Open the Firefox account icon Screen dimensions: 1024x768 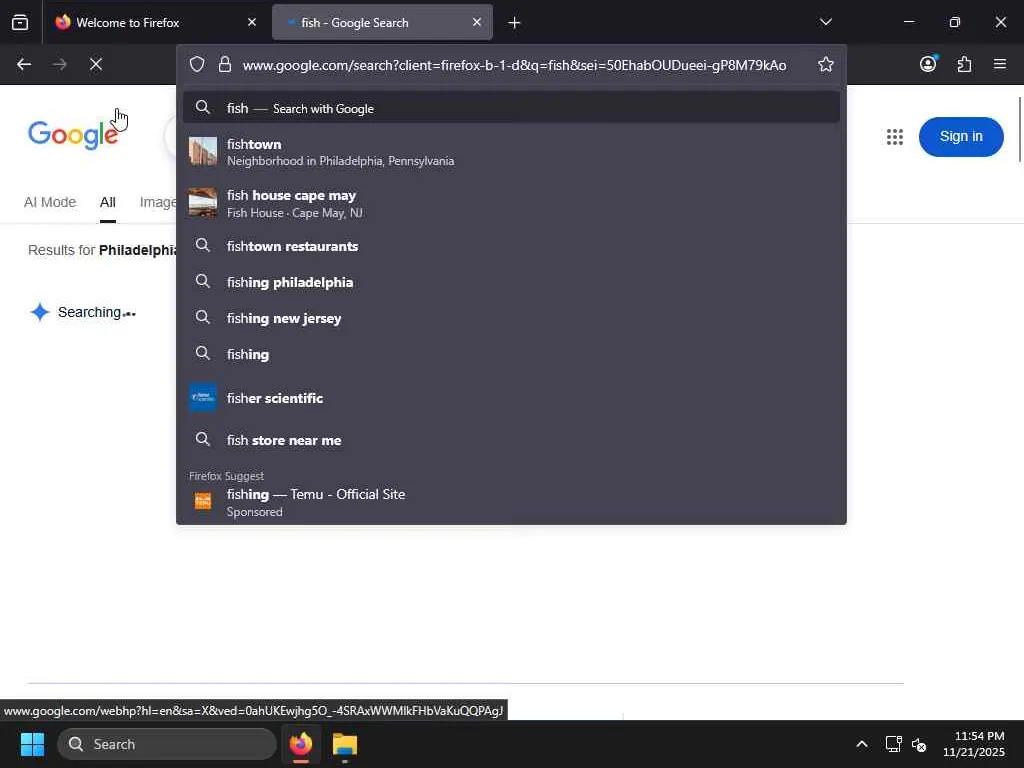click(x=928, y=64)
